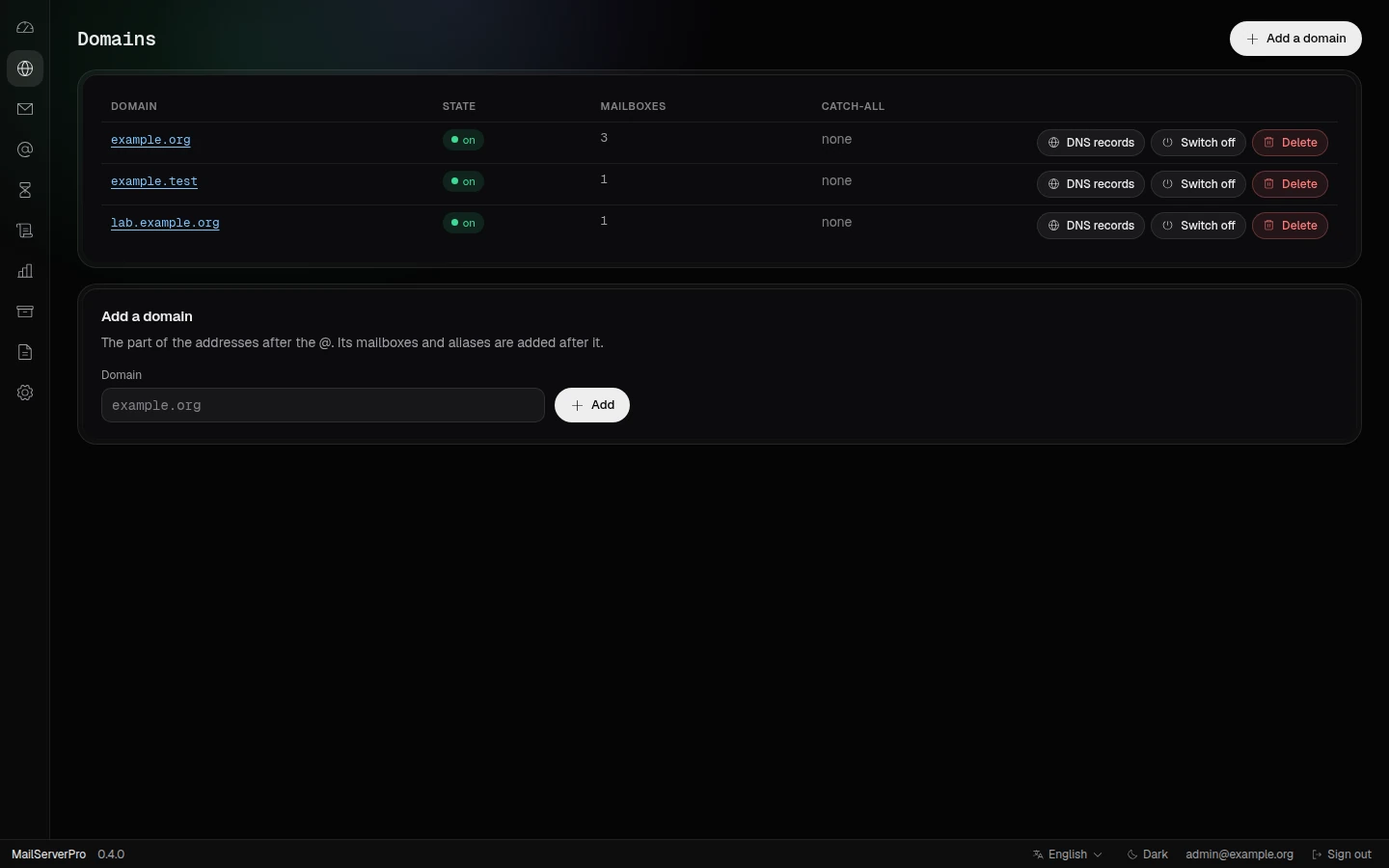The height and width of the screenshot is (868, 1389).
Task: Open the dashboard gauge icon in sidebar
Action: point(25,28)
